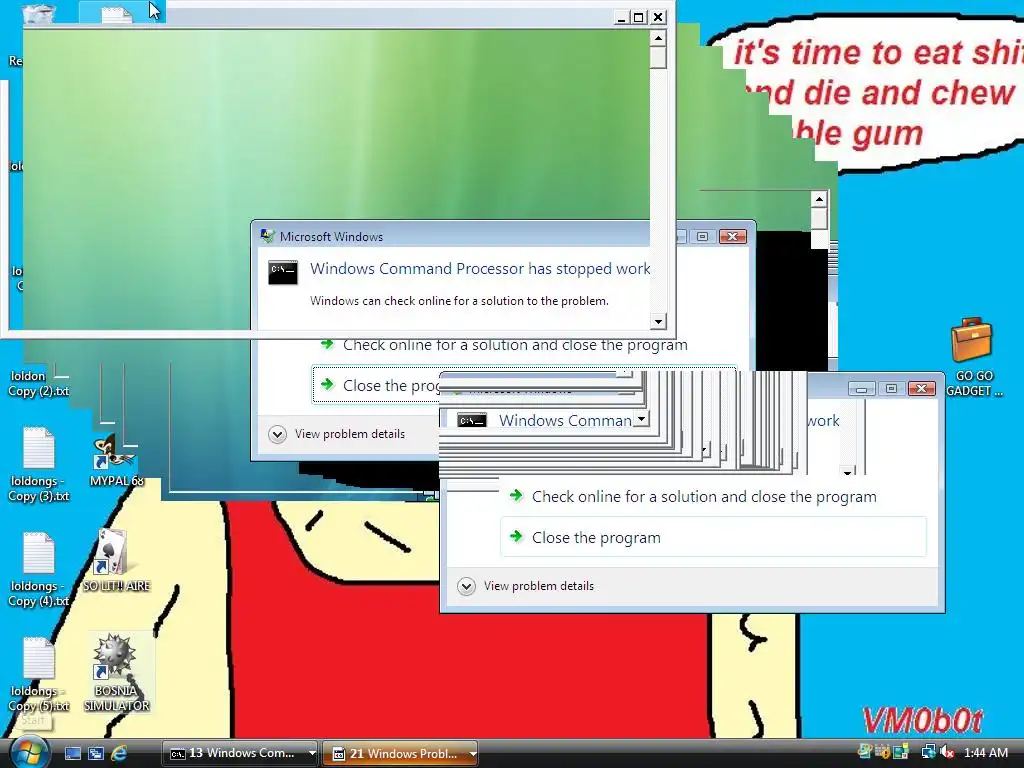Screen dimensions: 1024x768
Task: Expand the 21 Windows Problem group arrow
Action: [472, 754]
